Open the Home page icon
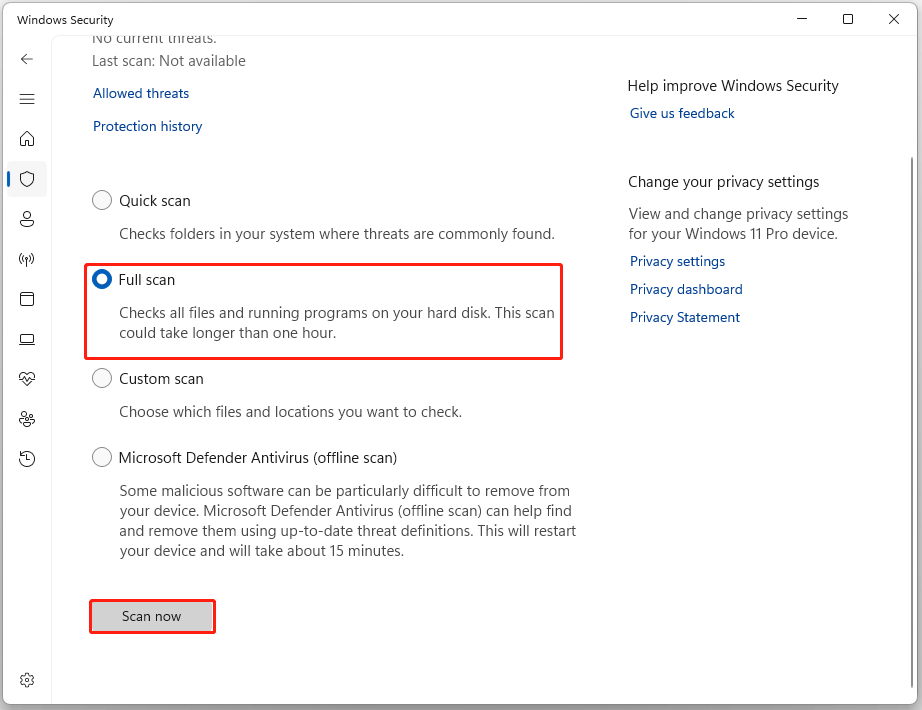This screenshot has height=710, width=922. pos(26,139)
